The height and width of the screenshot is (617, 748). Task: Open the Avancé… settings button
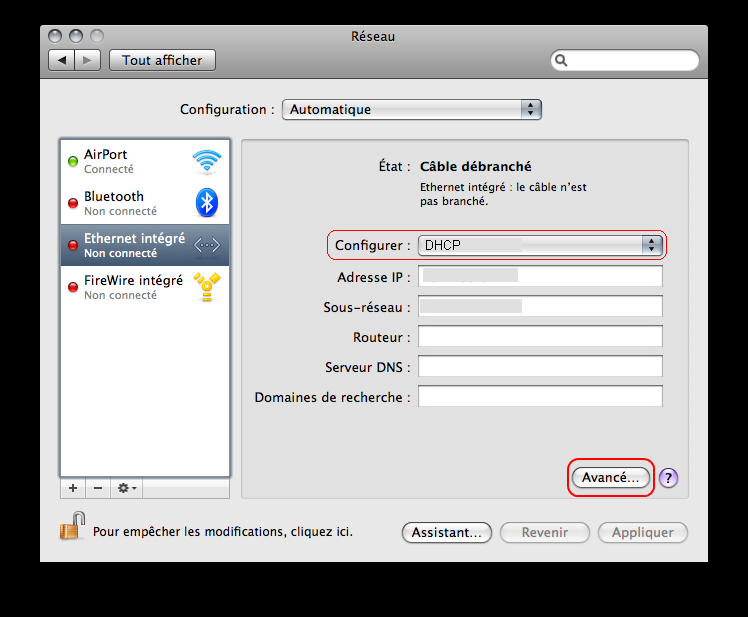tap(611, 477)
